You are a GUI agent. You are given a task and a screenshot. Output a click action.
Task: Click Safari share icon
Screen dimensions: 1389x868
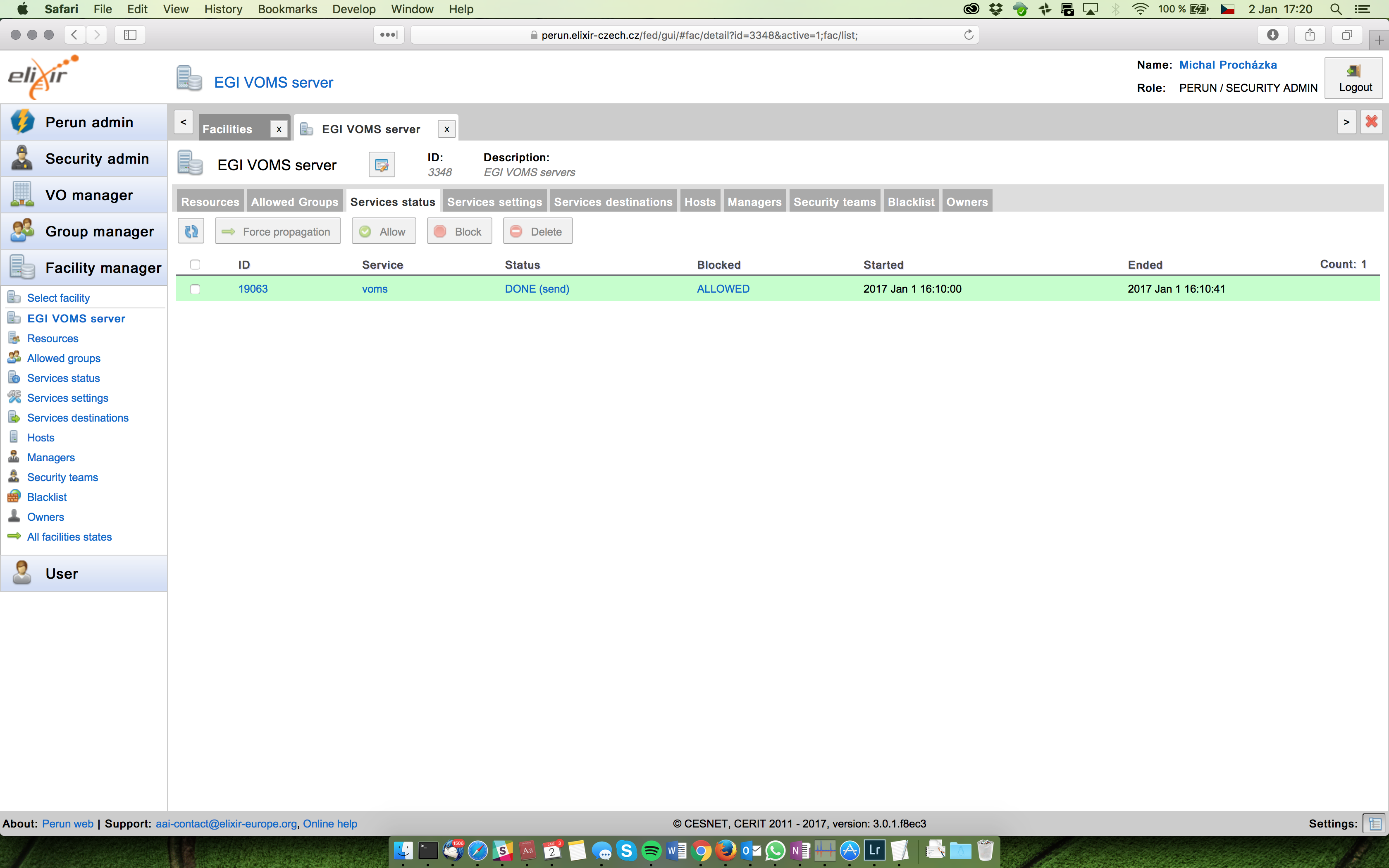coord(1310,35)
